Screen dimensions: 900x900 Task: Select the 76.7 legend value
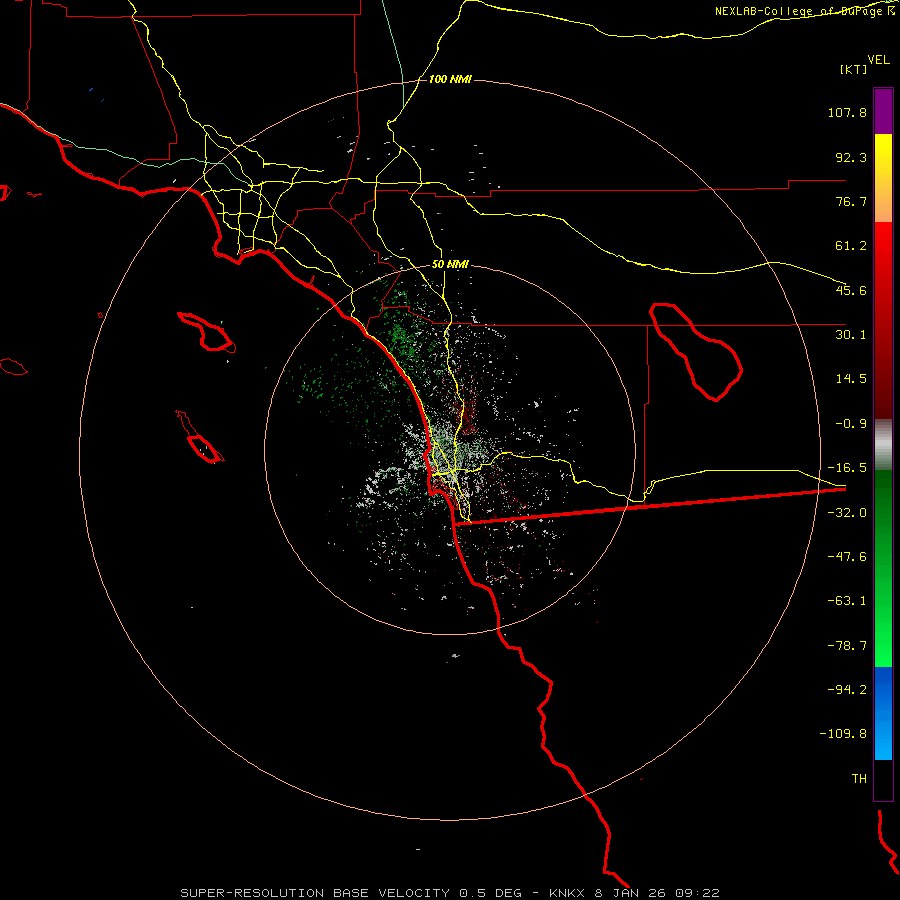click(x=851, y=201)
